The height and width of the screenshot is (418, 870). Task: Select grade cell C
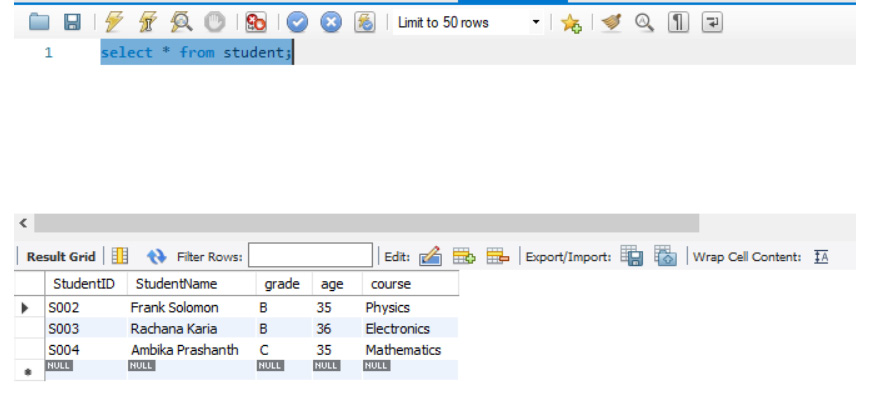point(284,350)
